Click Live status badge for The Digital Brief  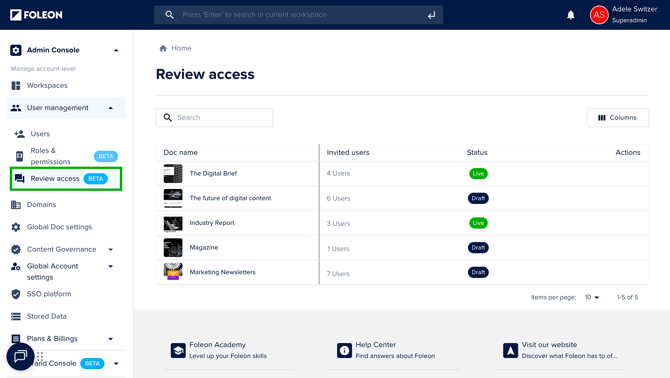pyautogui.click(x=478, y=173)
